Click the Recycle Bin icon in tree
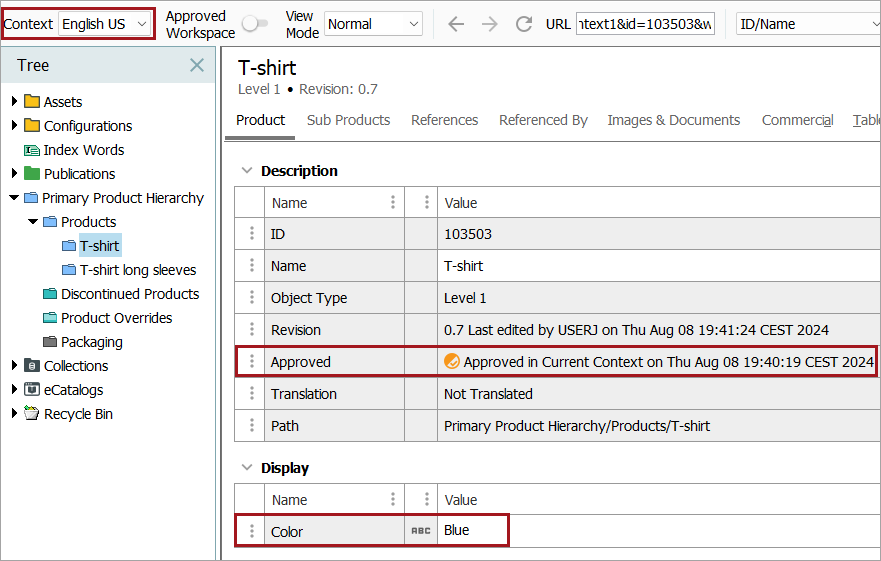 (32, 414)
